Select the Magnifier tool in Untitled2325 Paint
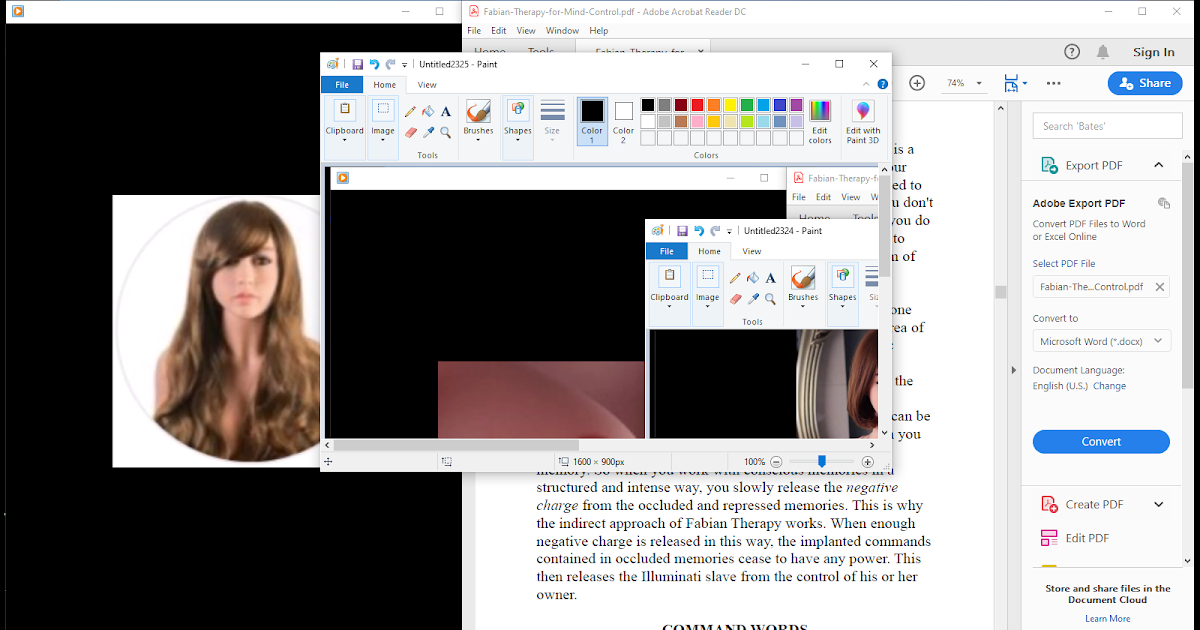Image resolution: width=1200 pixels, height=630 pixels. [x=445, y=132]
